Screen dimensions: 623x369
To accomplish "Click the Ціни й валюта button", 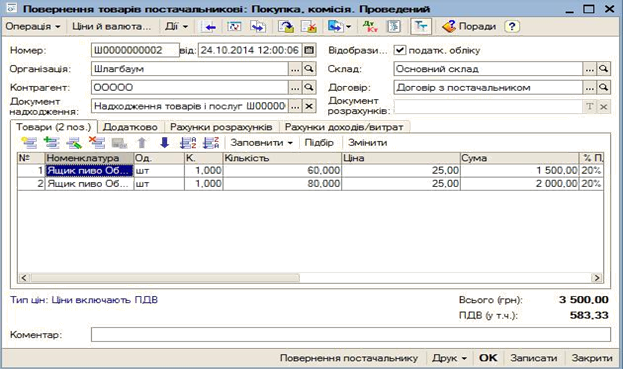I will tap(112, 26).
